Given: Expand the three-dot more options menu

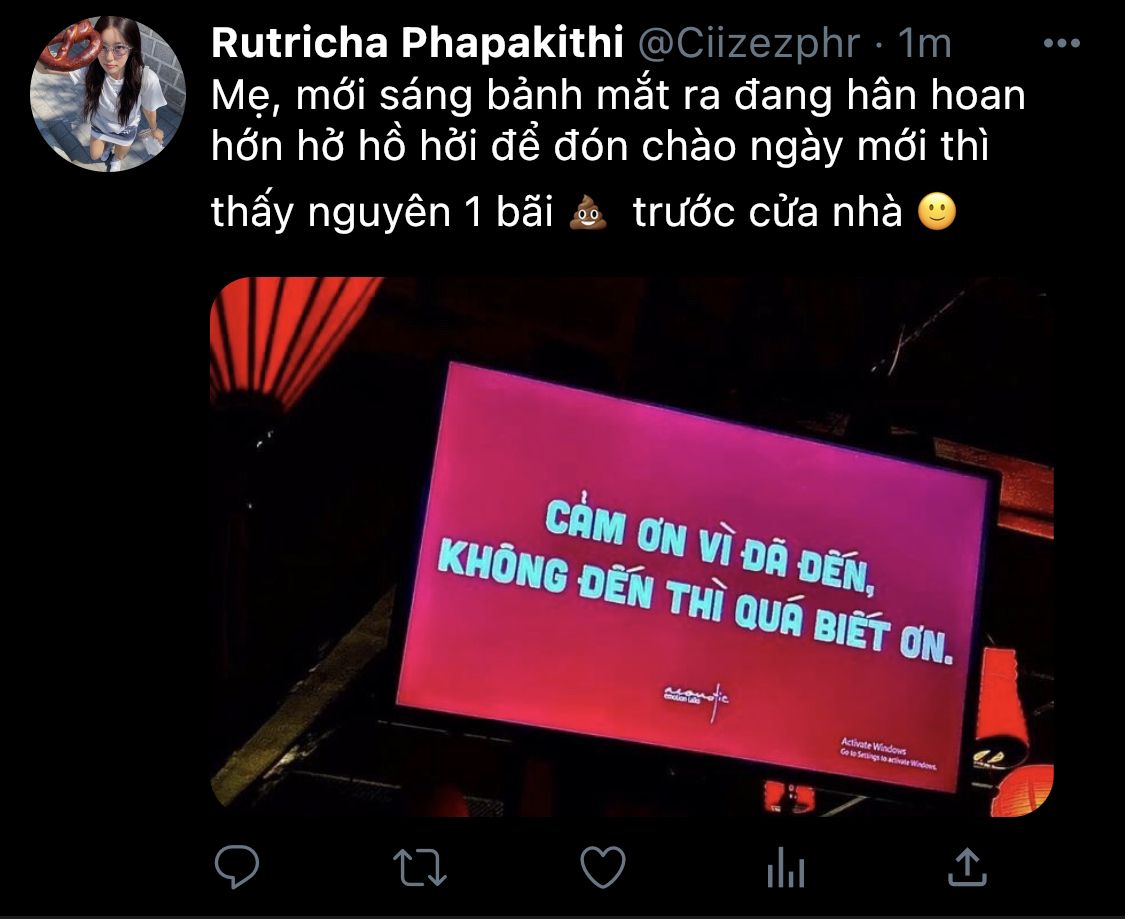Looking at the screenshot, I should point(1062,43).
